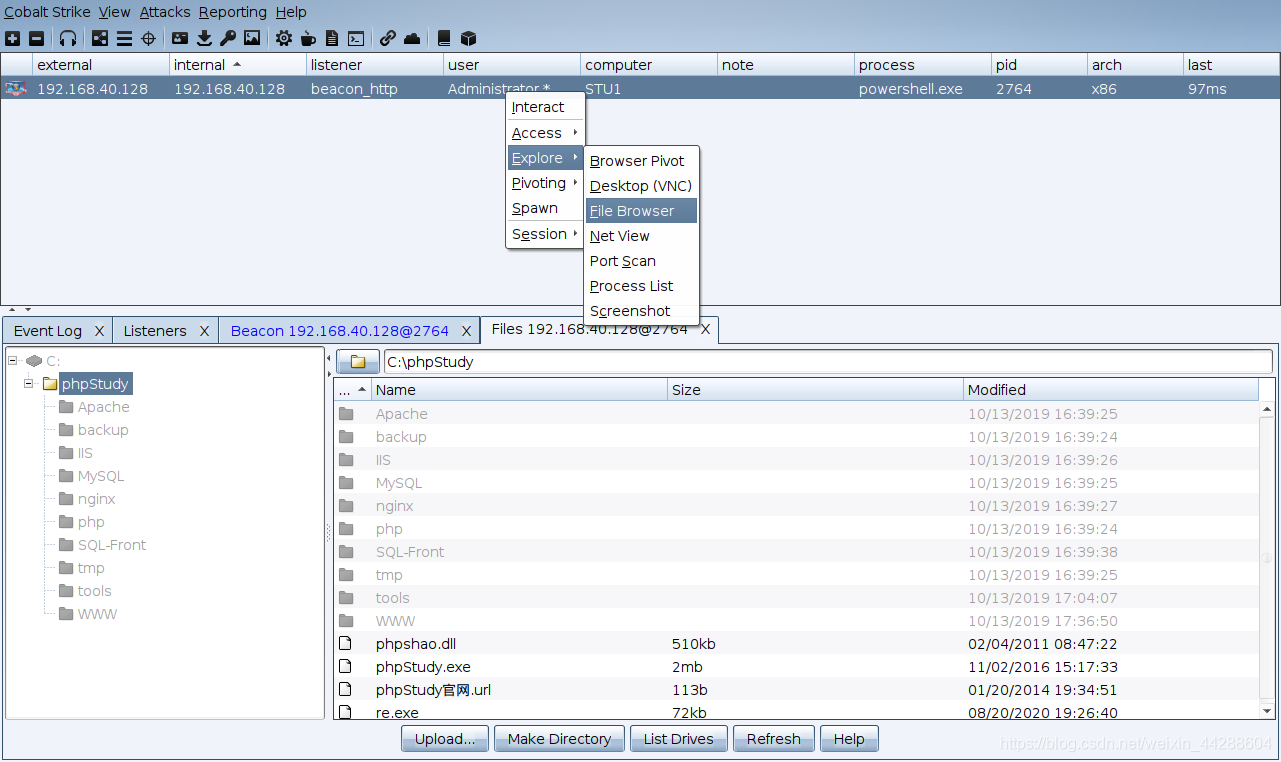This screenshot has width=1281, height=762.
Task: Click the Make Directory button
Action: [x=559, y=739]
